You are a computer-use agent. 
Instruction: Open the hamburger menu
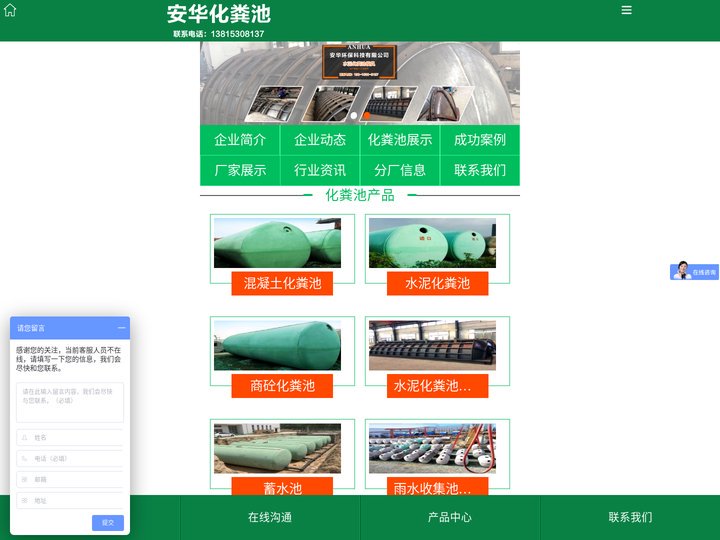[x=626, y=10]
